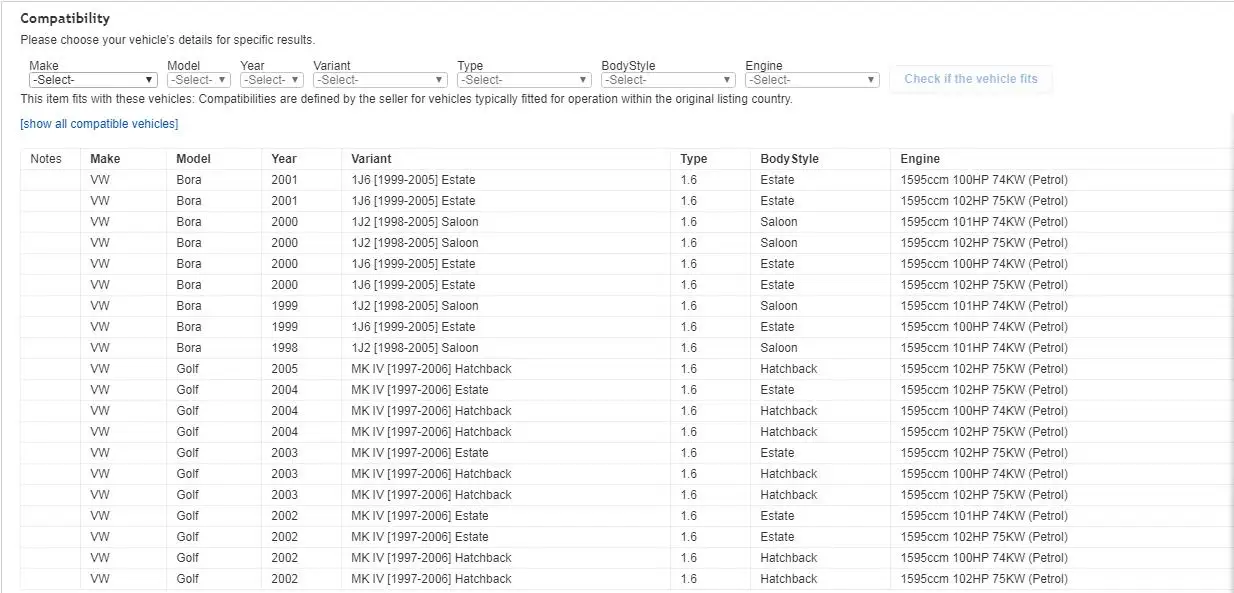The image size is (1234, 593).
Task: Open the BodyStyle dropdown
Action: (x=668, y=80)
